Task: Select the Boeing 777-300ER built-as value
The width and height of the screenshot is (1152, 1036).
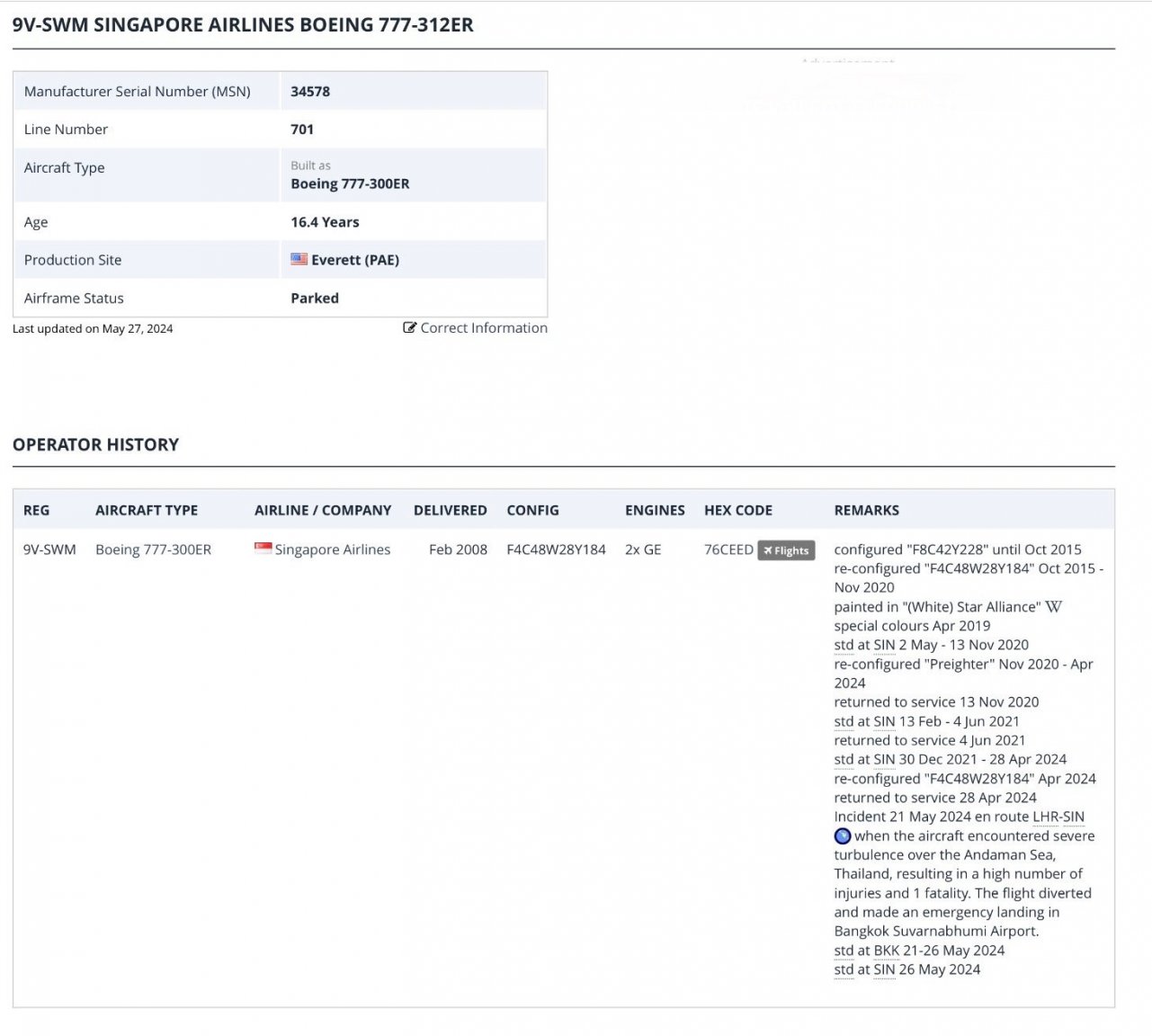Action: 350,183
